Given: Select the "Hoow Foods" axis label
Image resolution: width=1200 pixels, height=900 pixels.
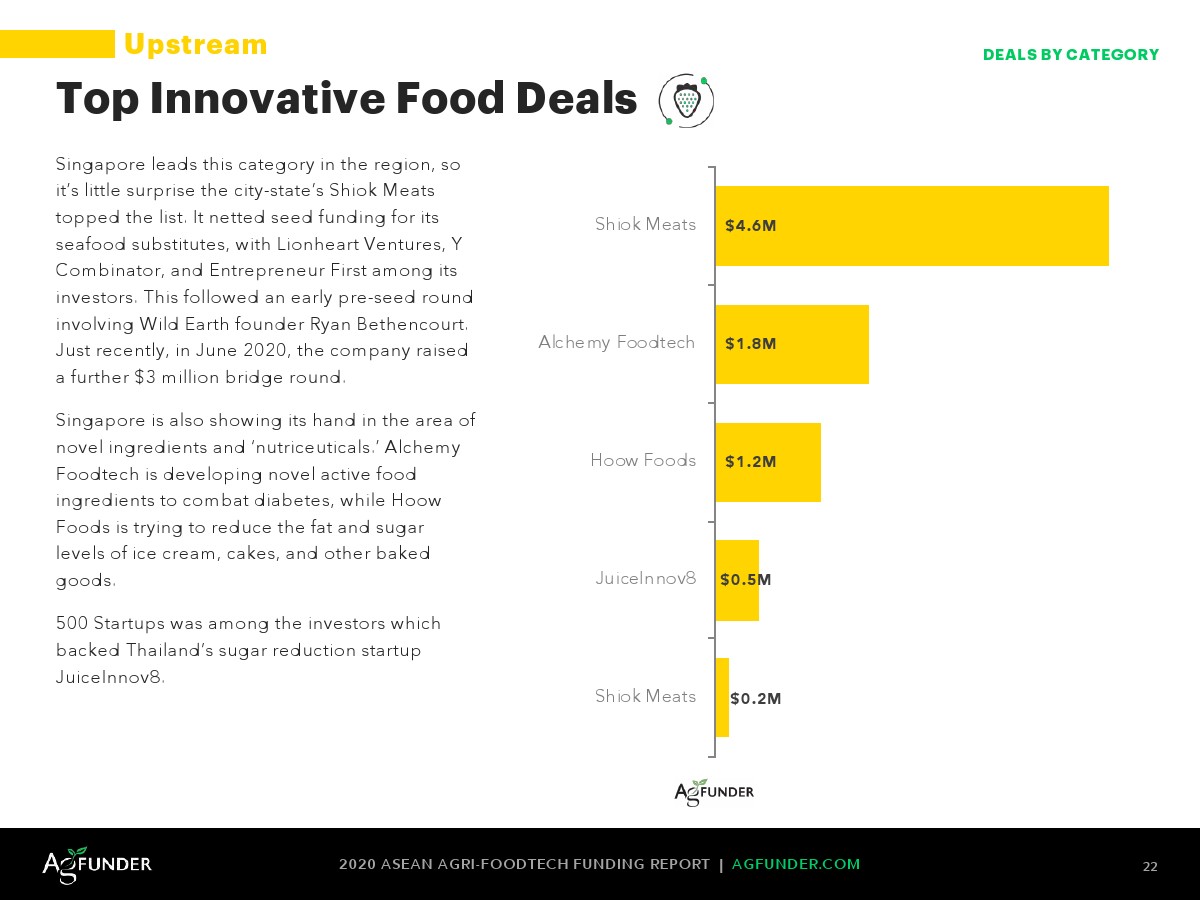Looking at the screenshot, I should click(643, 461).
